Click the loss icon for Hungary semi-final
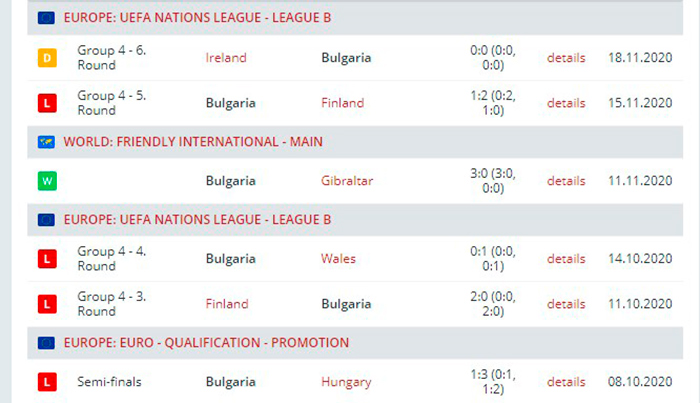700x403 pixels. tap(46, 381)
